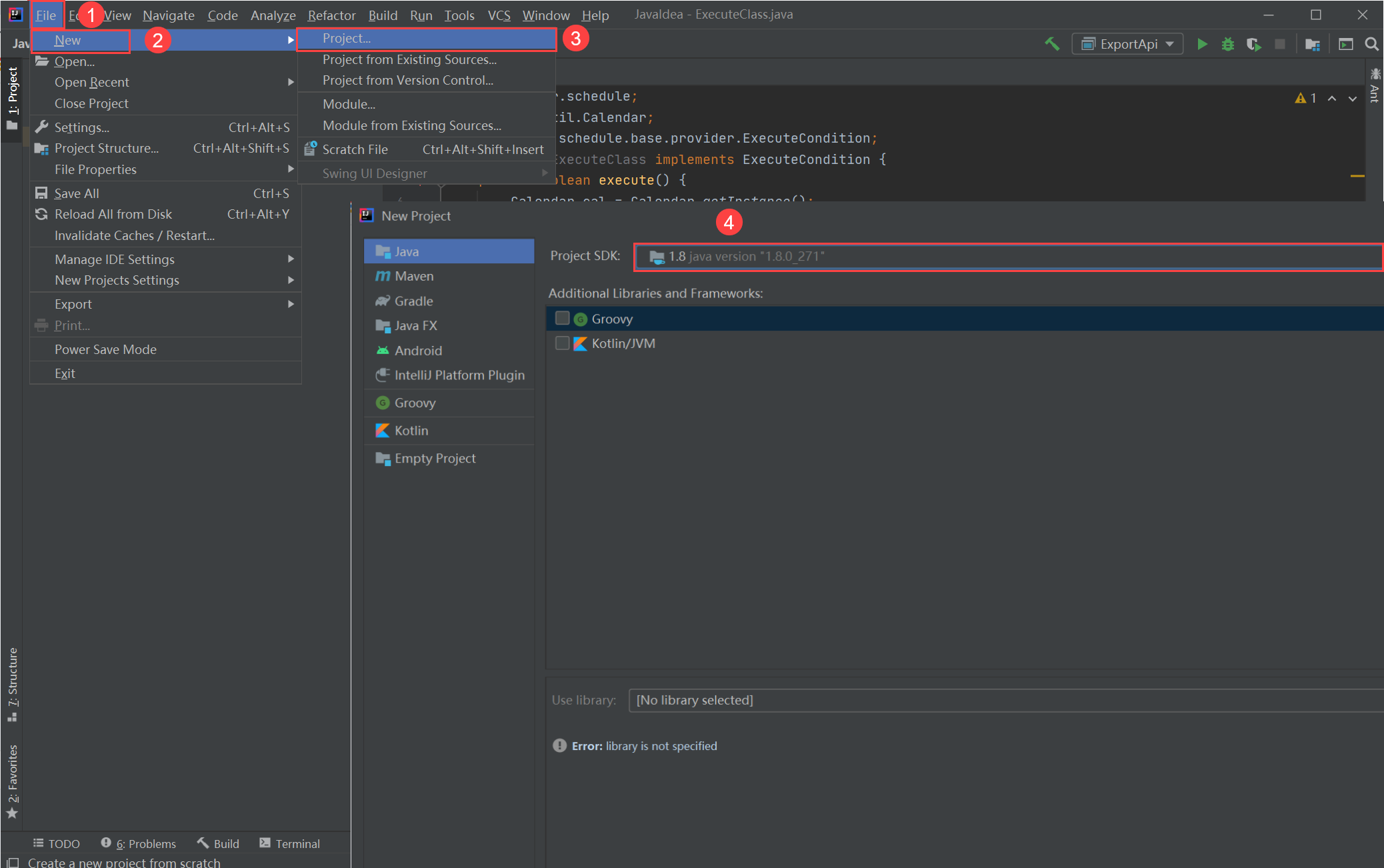Enable the Groovy framework checkbox
This screenshot has width=1384, height=868.
pos(562,318)
